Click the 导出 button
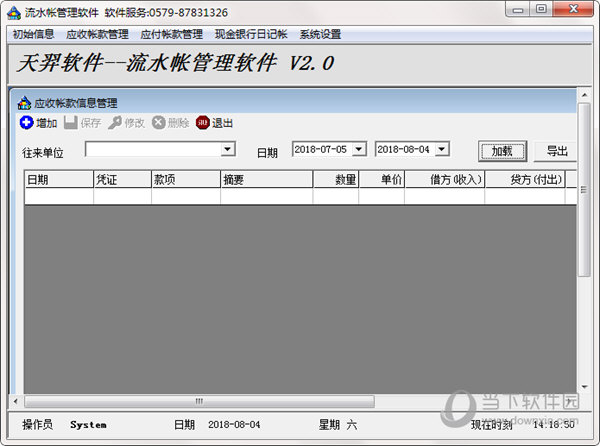 pos(556,151)
